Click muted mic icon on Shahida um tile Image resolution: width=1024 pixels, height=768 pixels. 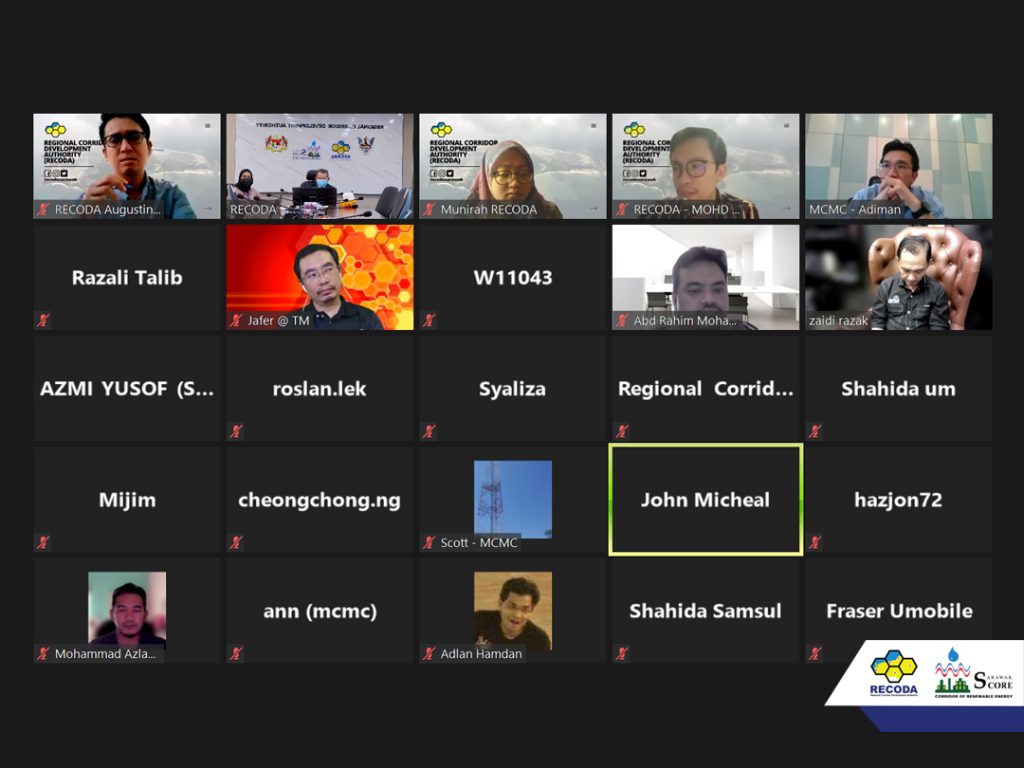pyautogui.click(x=815, y=431)
